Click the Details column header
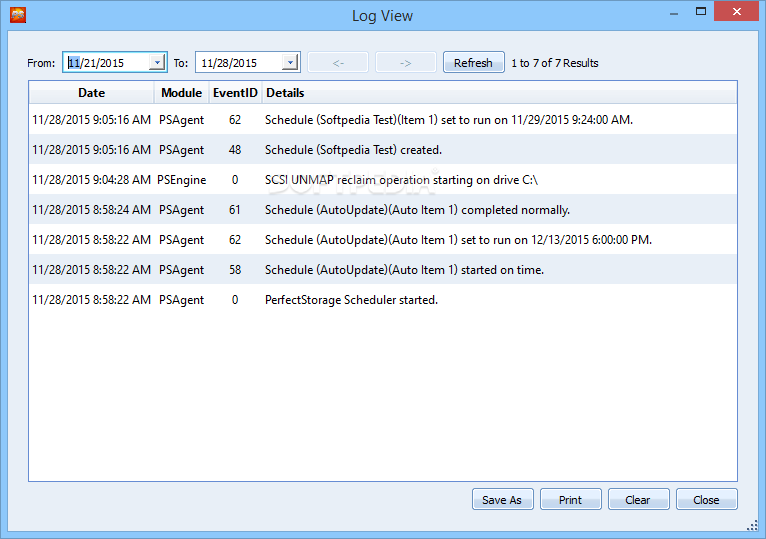Image resolution: width=766 pixels, height=539 pixels. (499, 93)
